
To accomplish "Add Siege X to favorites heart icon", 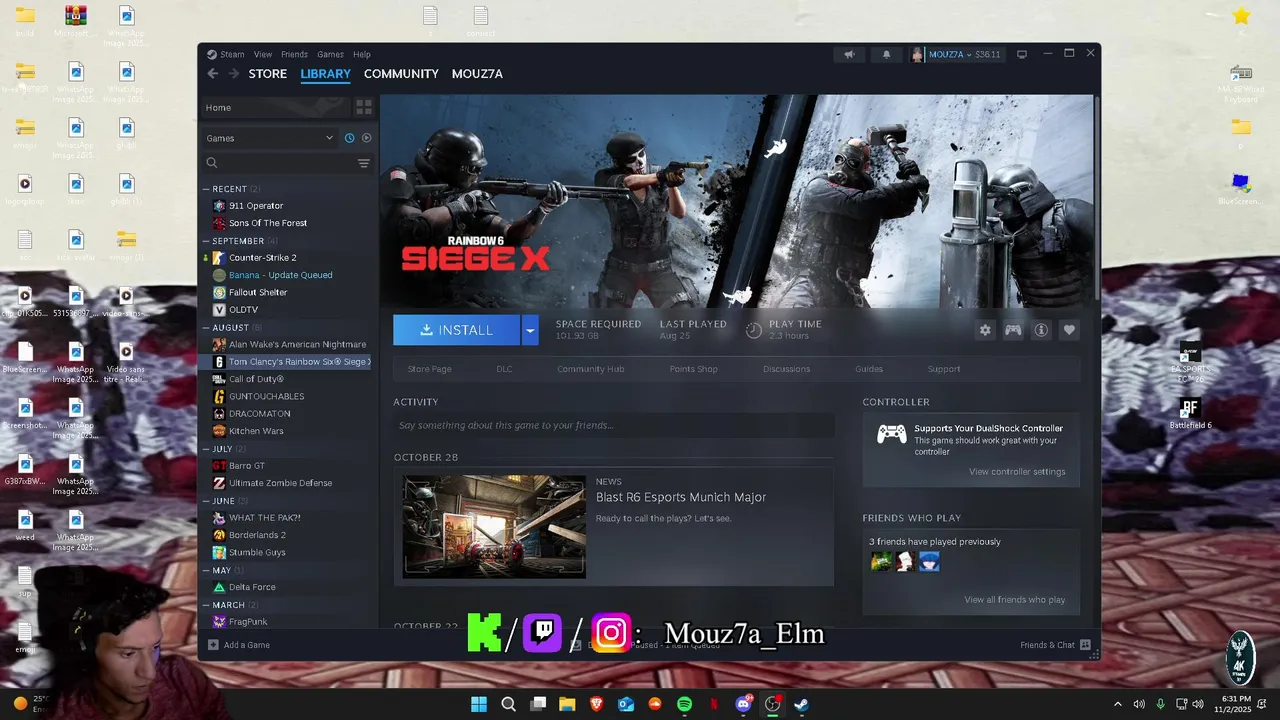I will point(1069,330).
